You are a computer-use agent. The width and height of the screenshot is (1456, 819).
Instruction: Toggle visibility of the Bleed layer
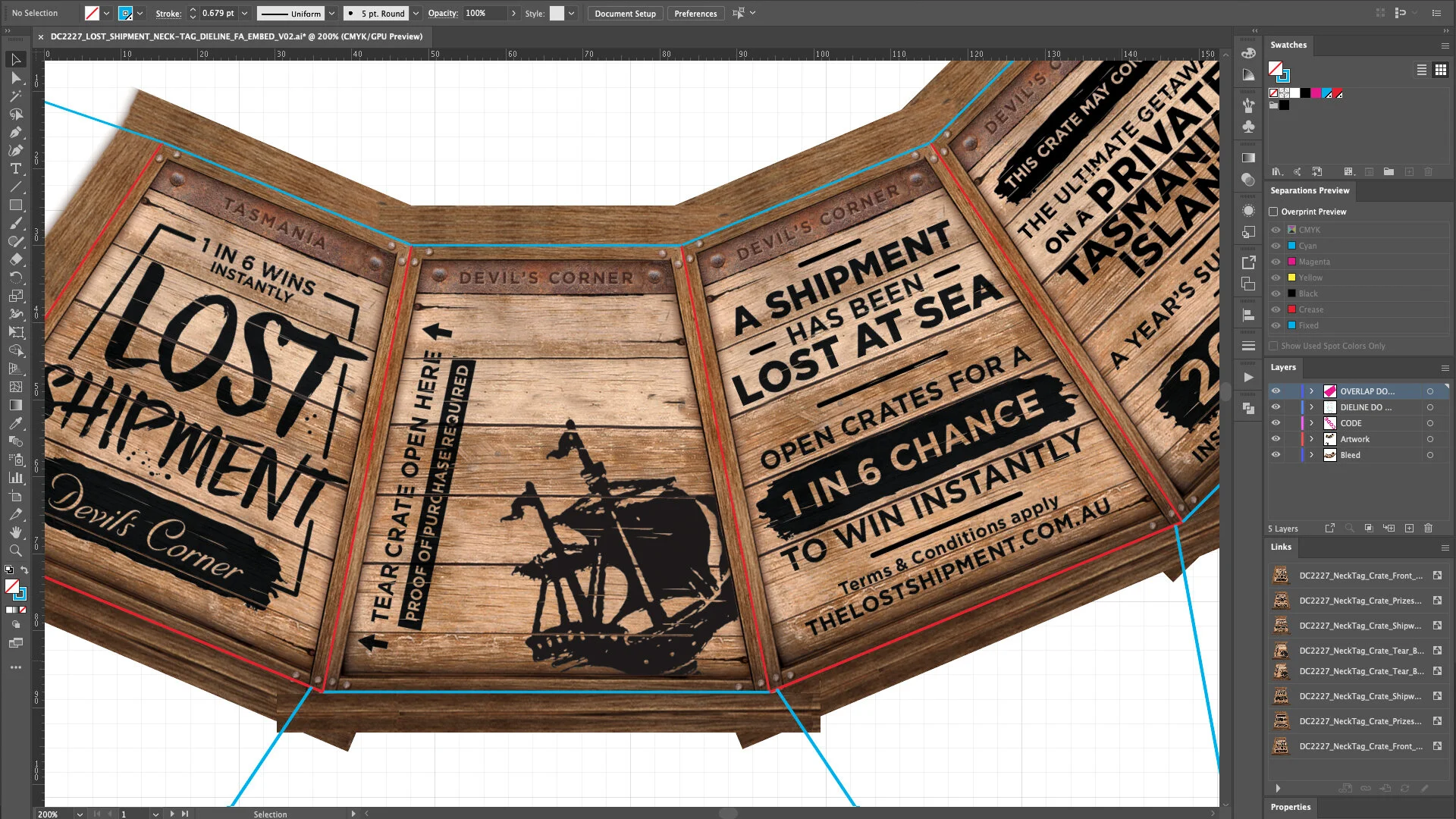pyautogui.click(x=1276, y=455)
